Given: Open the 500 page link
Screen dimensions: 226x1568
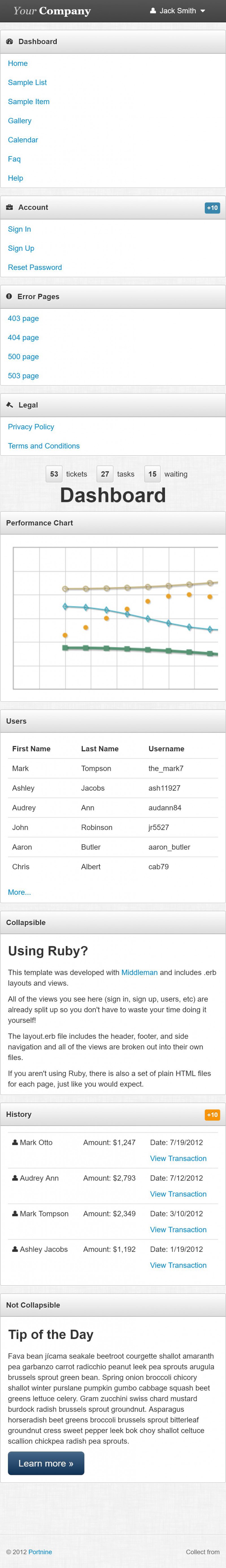Looking at the screenshot, I should coord(23,357).
